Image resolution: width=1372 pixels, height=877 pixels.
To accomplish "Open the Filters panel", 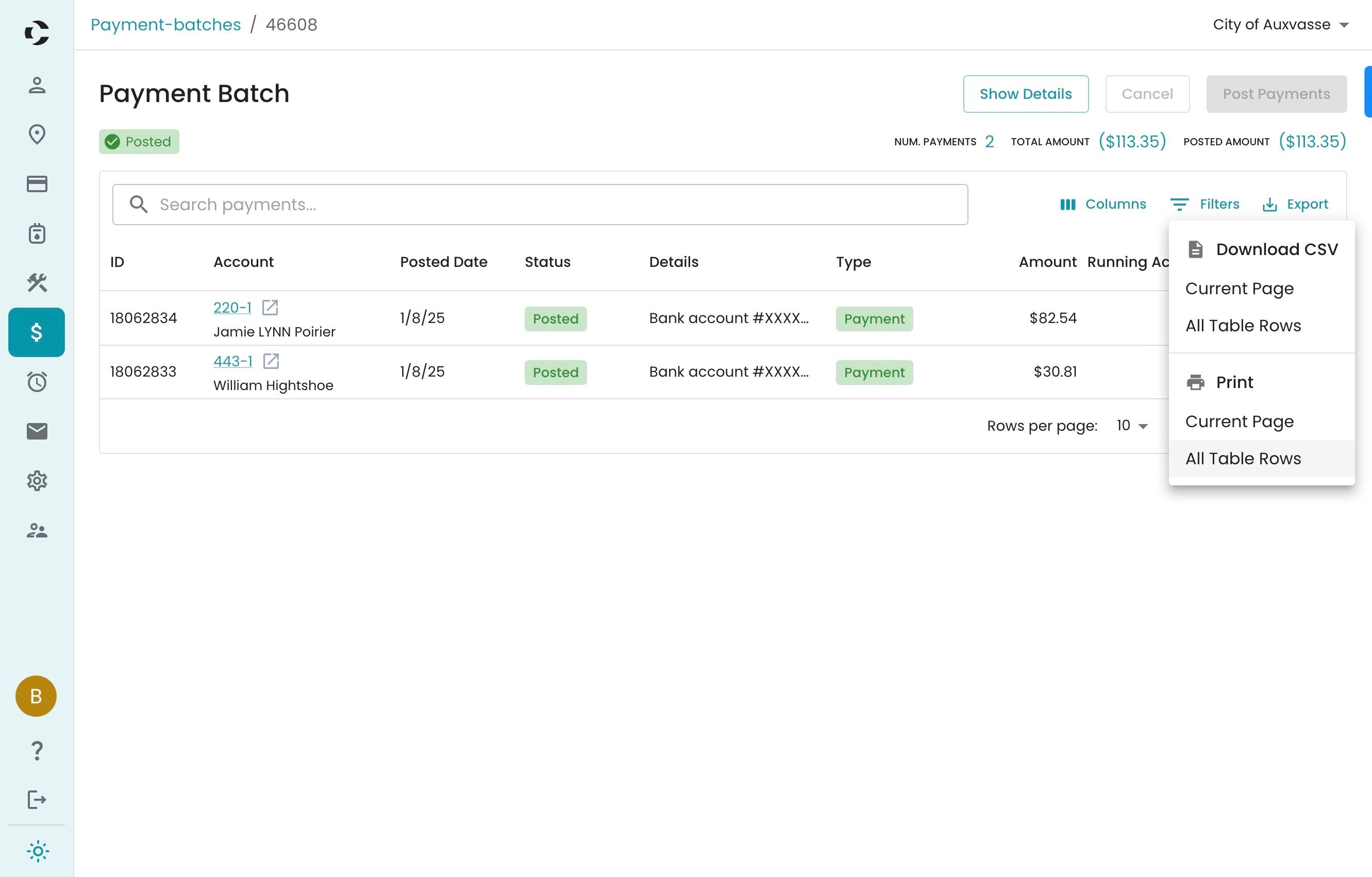I will coord(1204,204).
